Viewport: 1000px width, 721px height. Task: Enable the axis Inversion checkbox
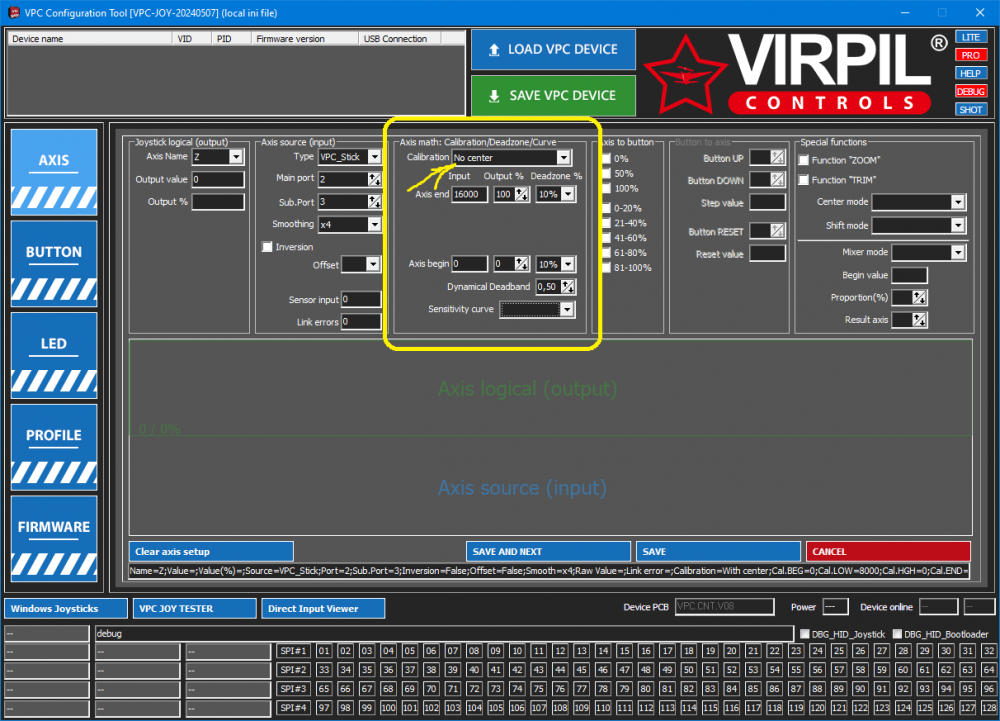tap(267, 247)
